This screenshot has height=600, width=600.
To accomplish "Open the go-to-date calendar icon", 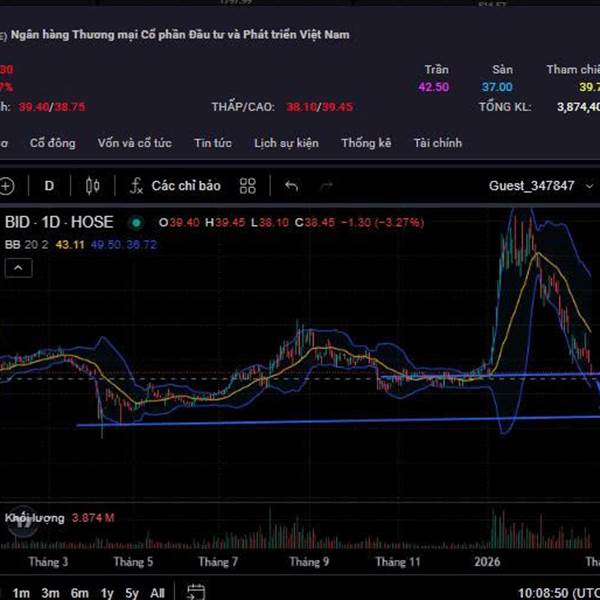I will coord(196,592).
